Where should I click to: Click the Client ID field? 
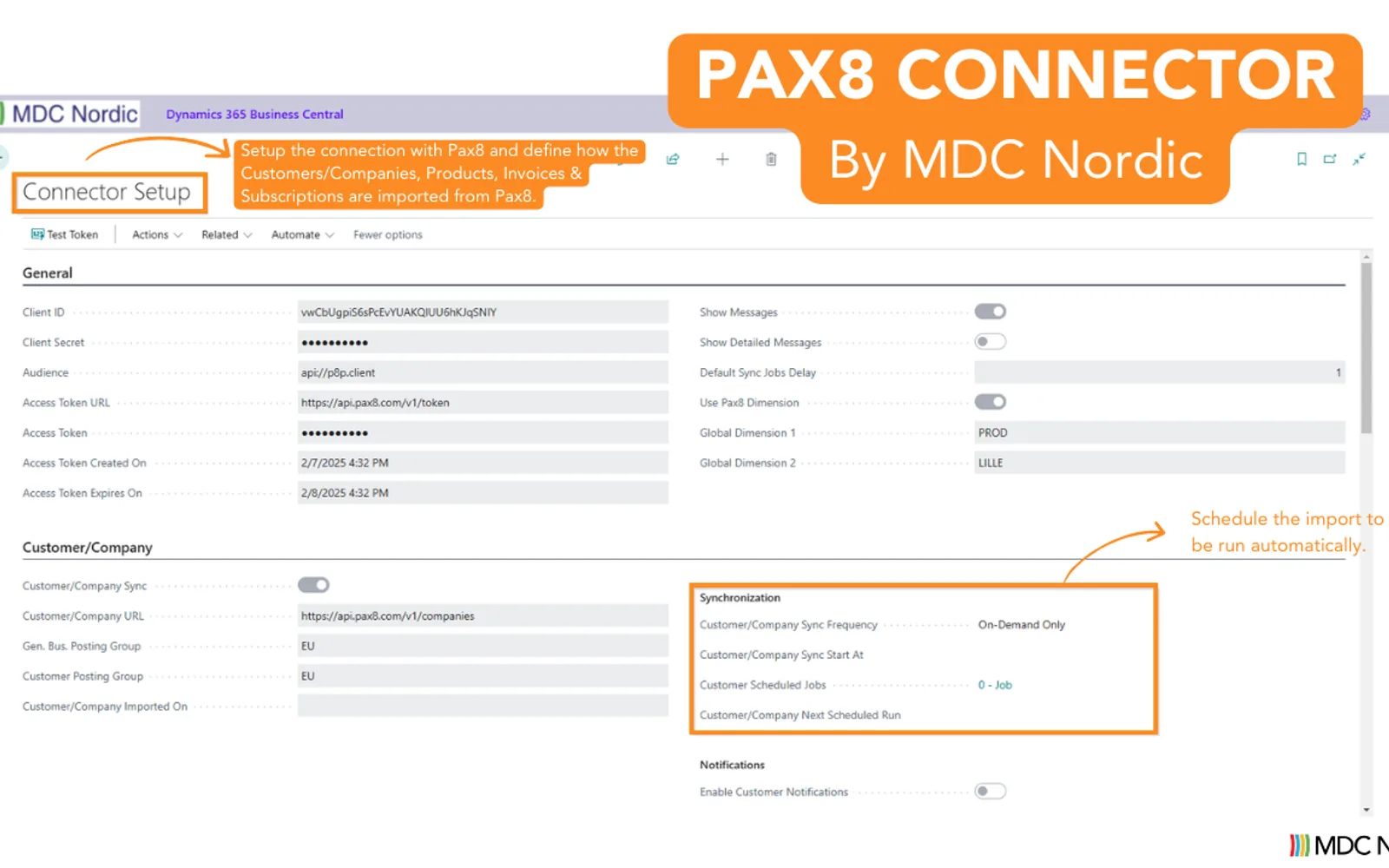tap(483, 312)
